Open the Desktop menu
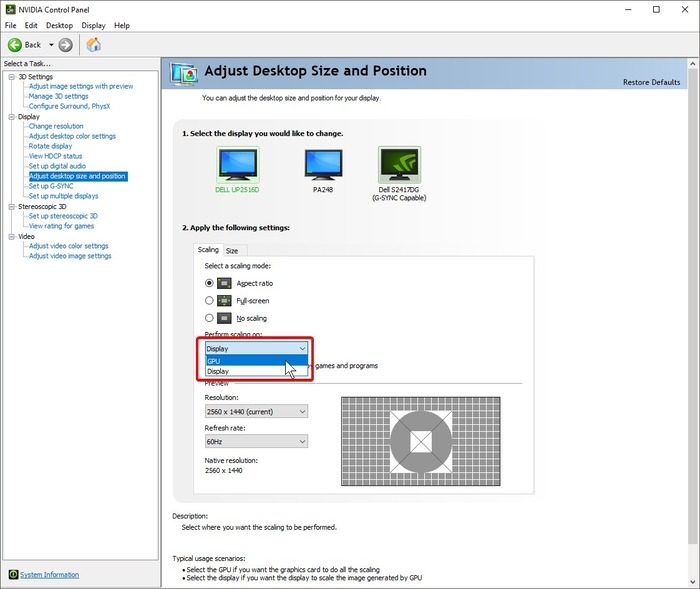This screenshot has width=700, height=589. (x=59, y=25)
